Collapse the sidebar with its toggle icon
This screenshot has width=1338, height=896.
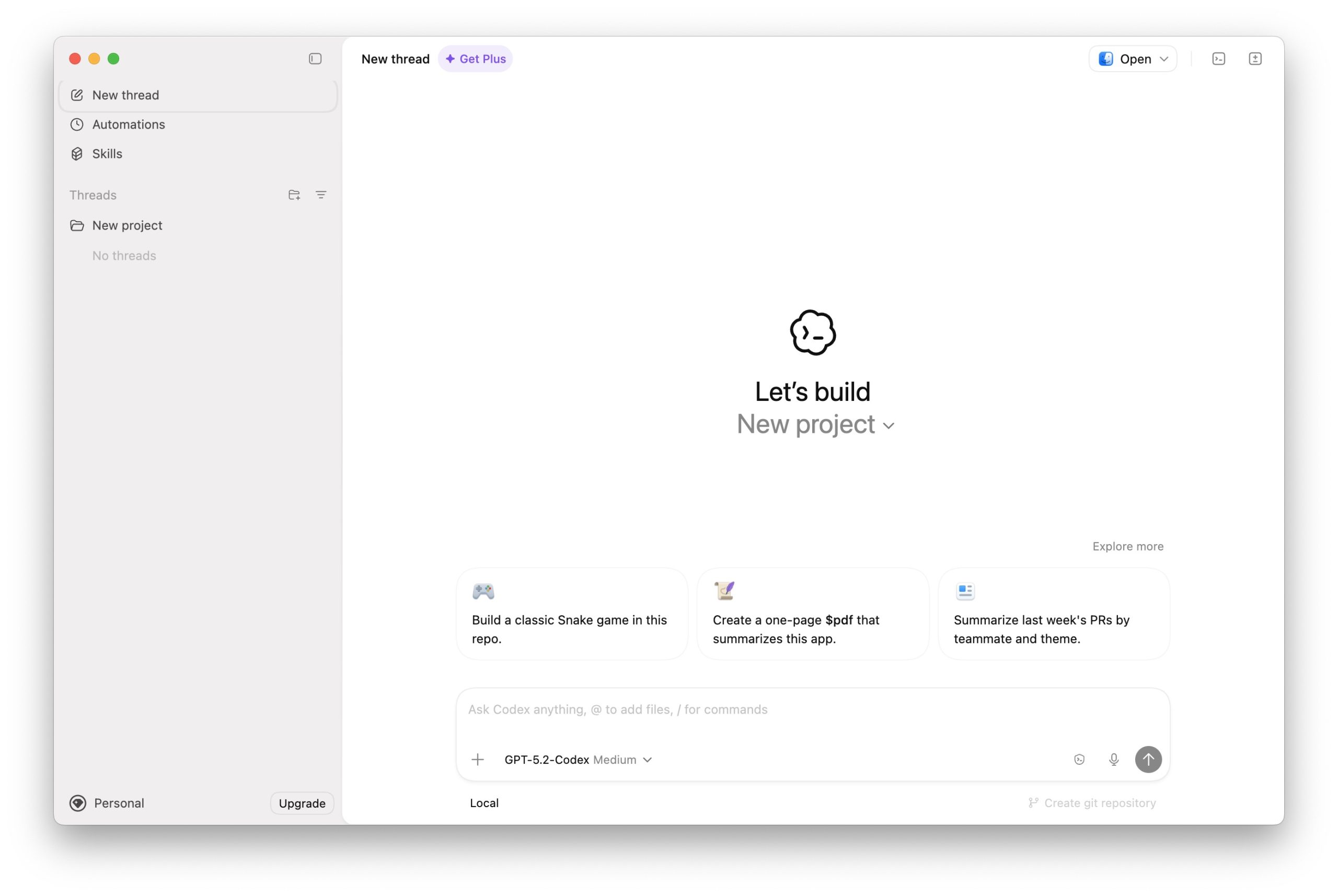click(x=315, y=58)
